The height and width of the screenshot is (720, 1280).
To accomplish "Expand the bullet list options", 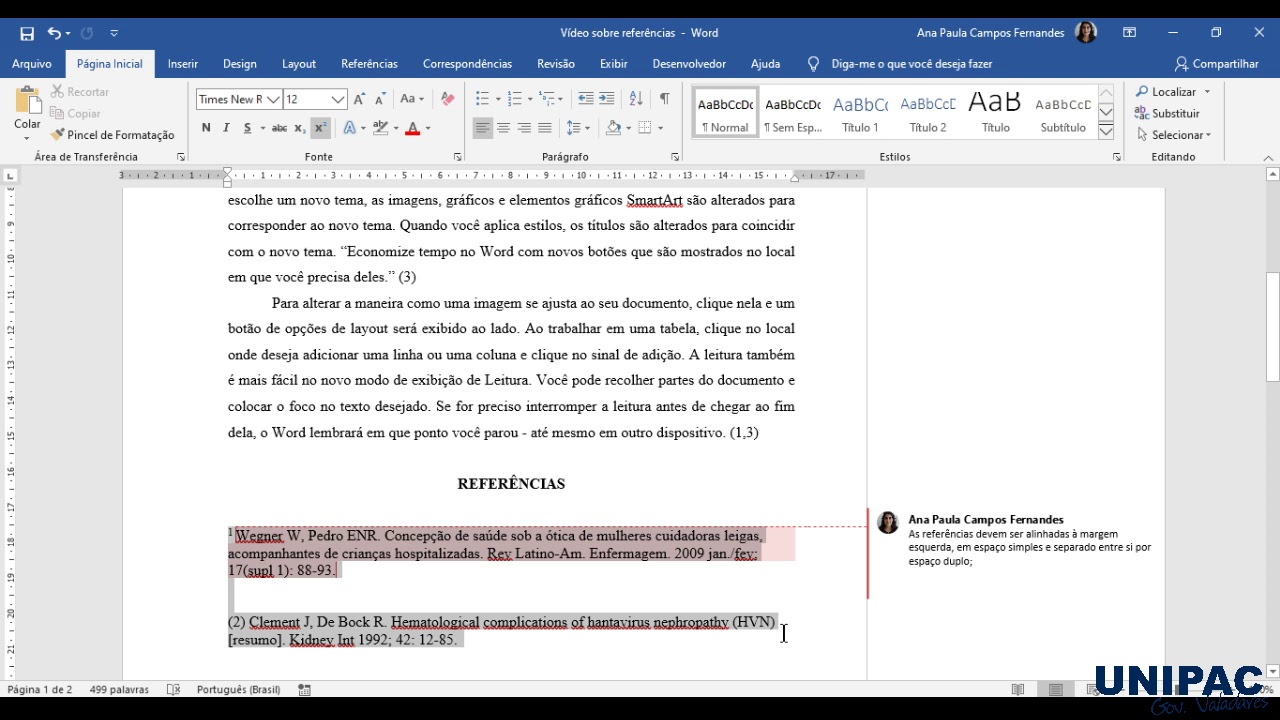I will tap(496, 99).
